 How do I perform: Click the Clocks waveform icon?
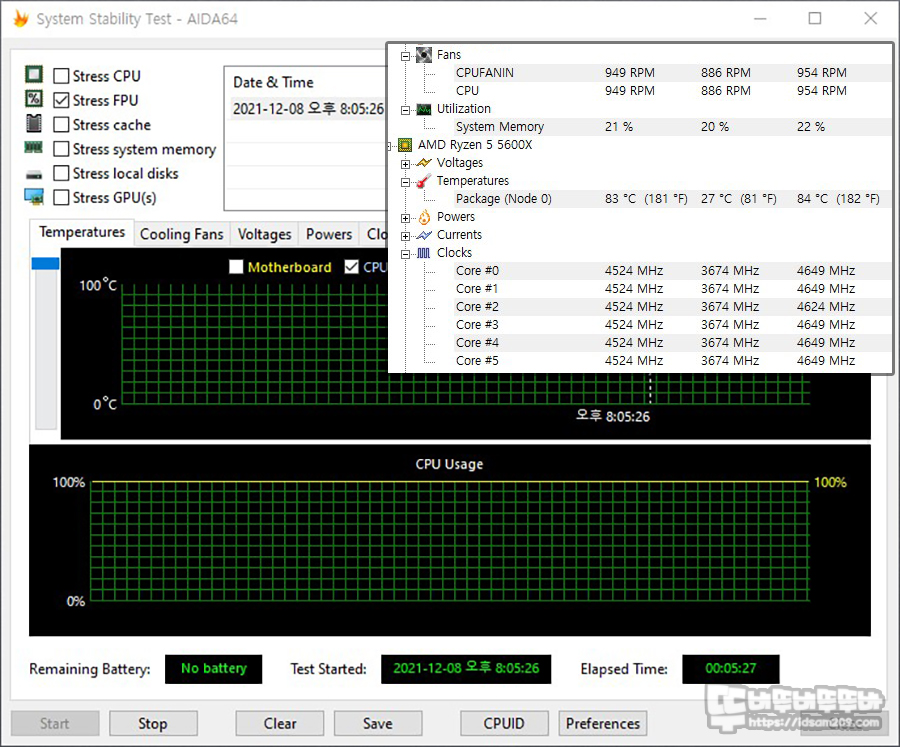[x=424, y=253]
